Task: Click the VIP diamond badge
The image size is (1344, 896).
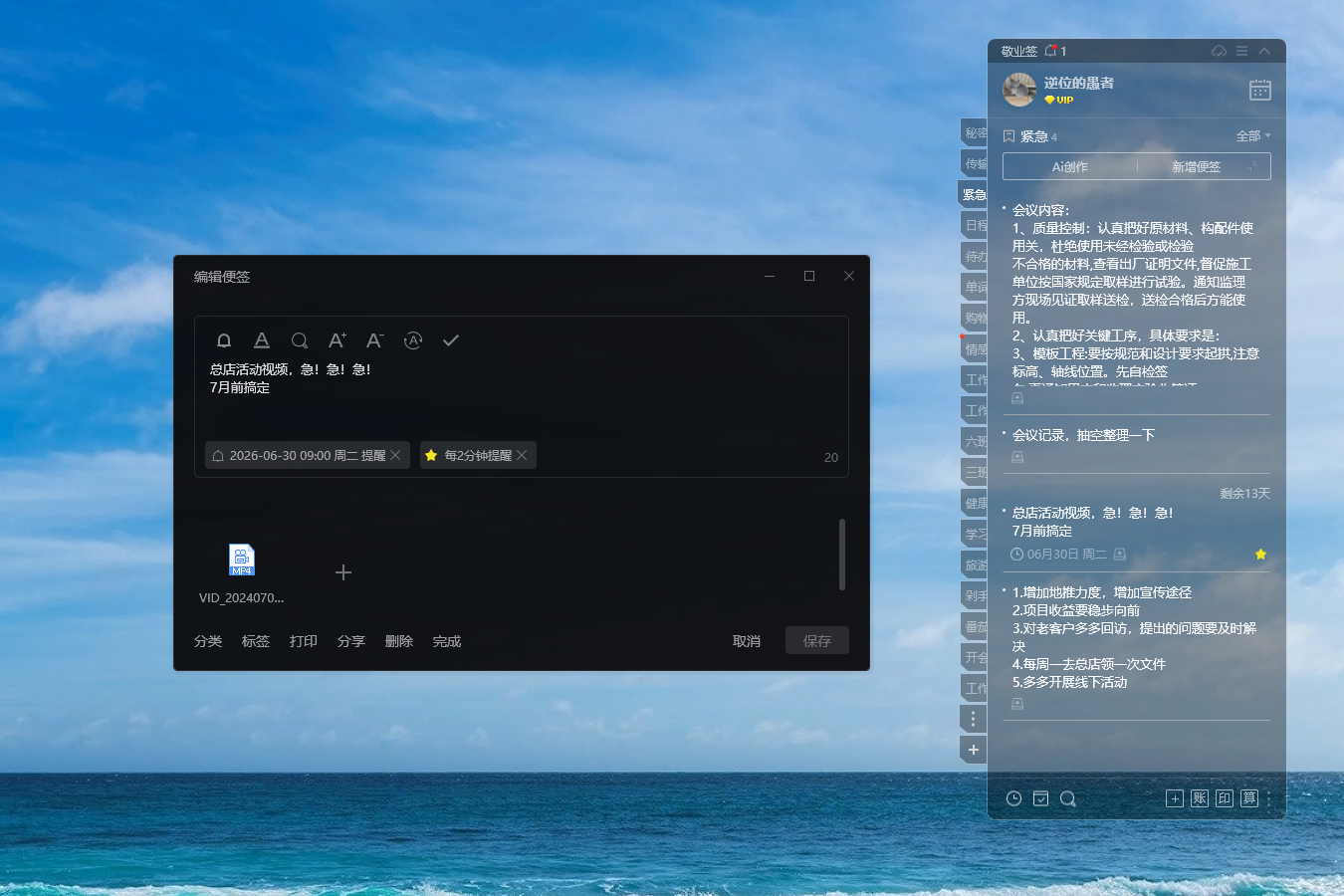Action: coord(1058,100)
